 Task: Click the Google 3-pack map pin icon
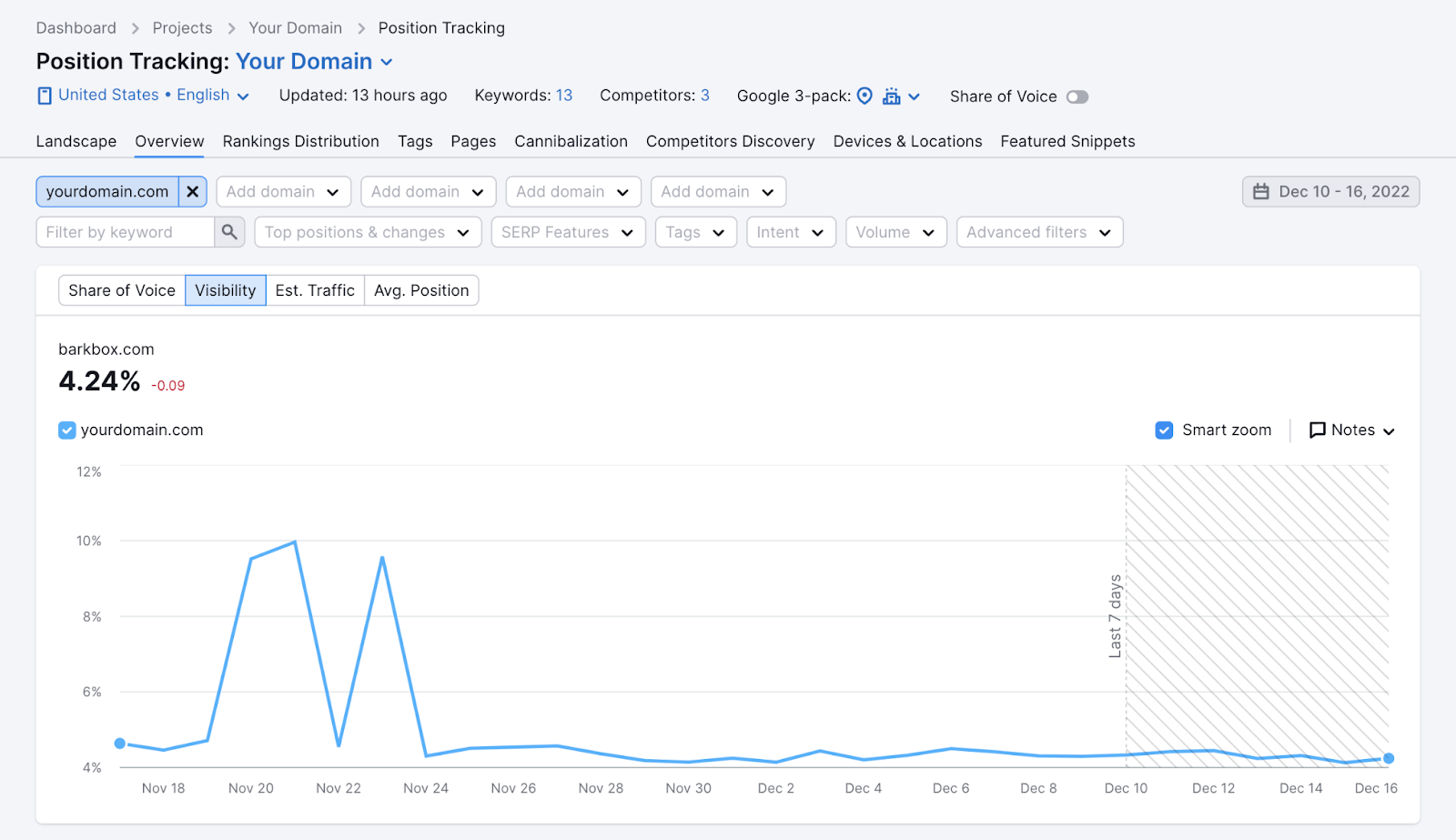point(864,96)
